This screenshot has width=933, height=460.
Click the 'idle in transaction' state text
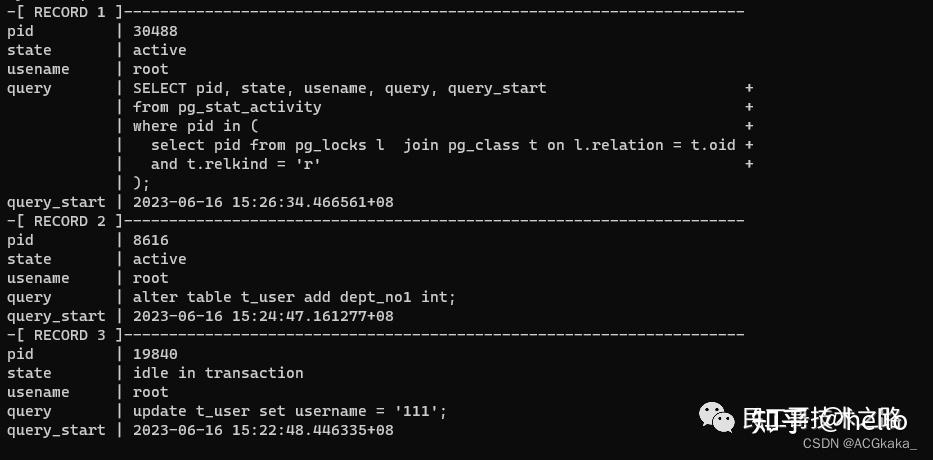pos(218,373)
